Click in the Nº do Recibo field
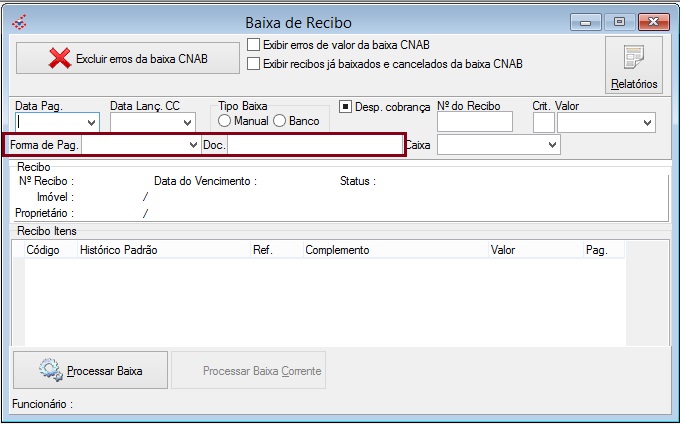The width and height of the screenshot is (680, 425). [x=475, y=122]
